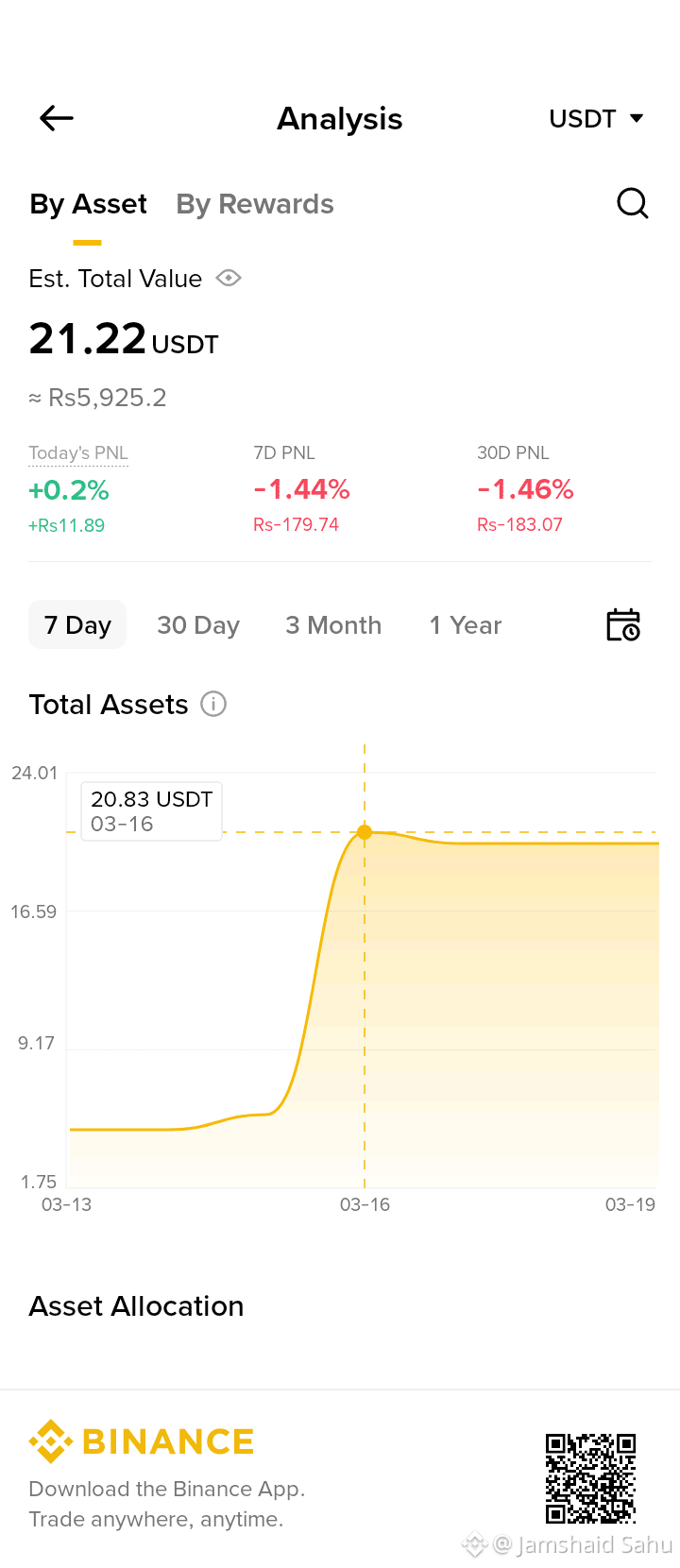Tap the back arrow icon
This screenshot has height=1568, width=680.
pos(57,118)
